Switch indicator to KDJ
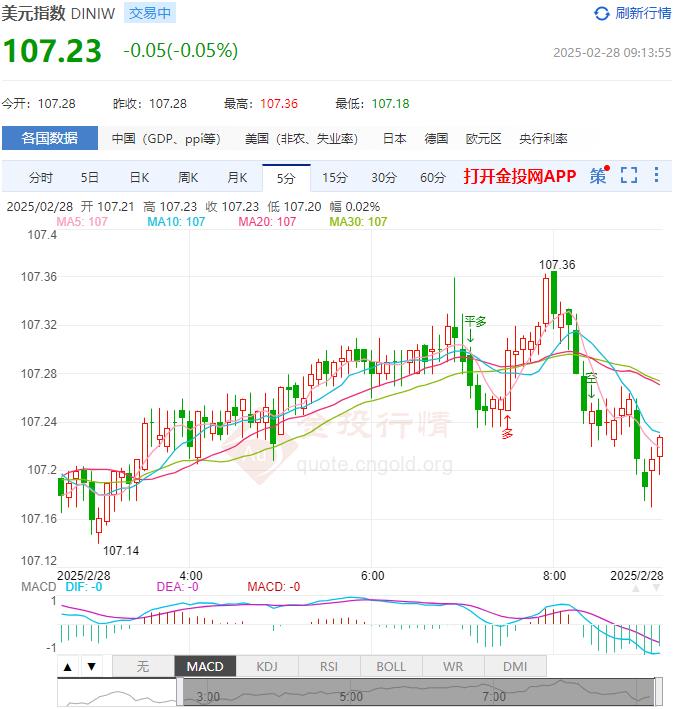Image resolution: width=674 pixels, height=709 pixels. 267,667
